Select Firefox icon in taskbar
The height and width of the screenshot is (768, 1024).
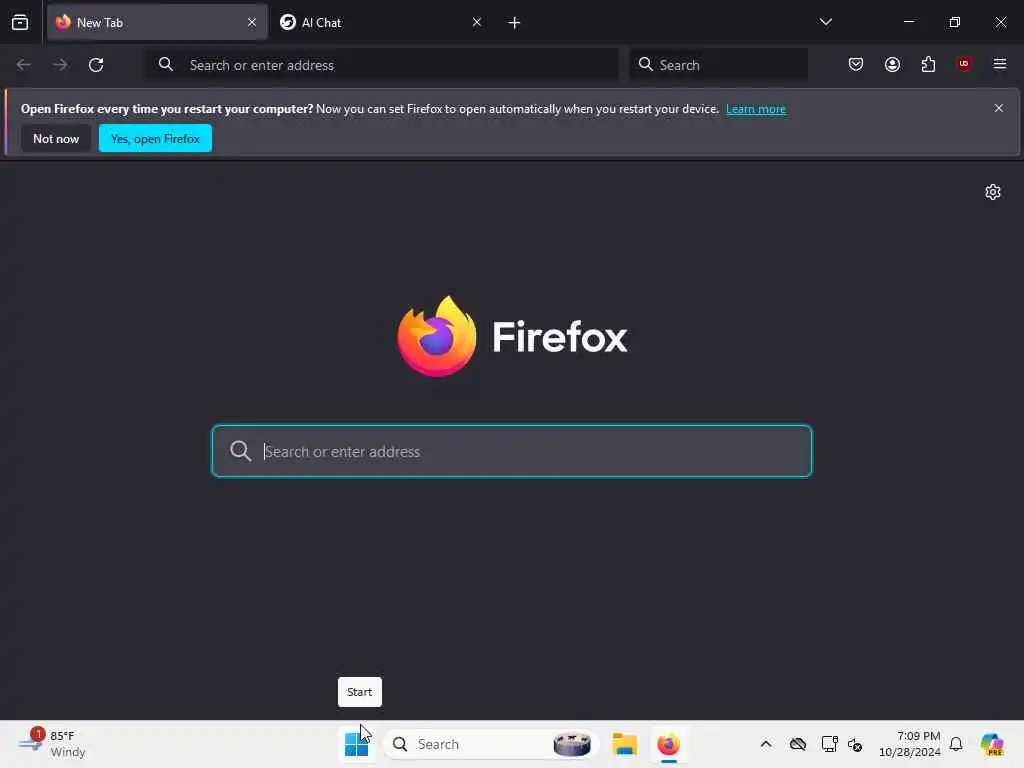[x=669, y=744]
